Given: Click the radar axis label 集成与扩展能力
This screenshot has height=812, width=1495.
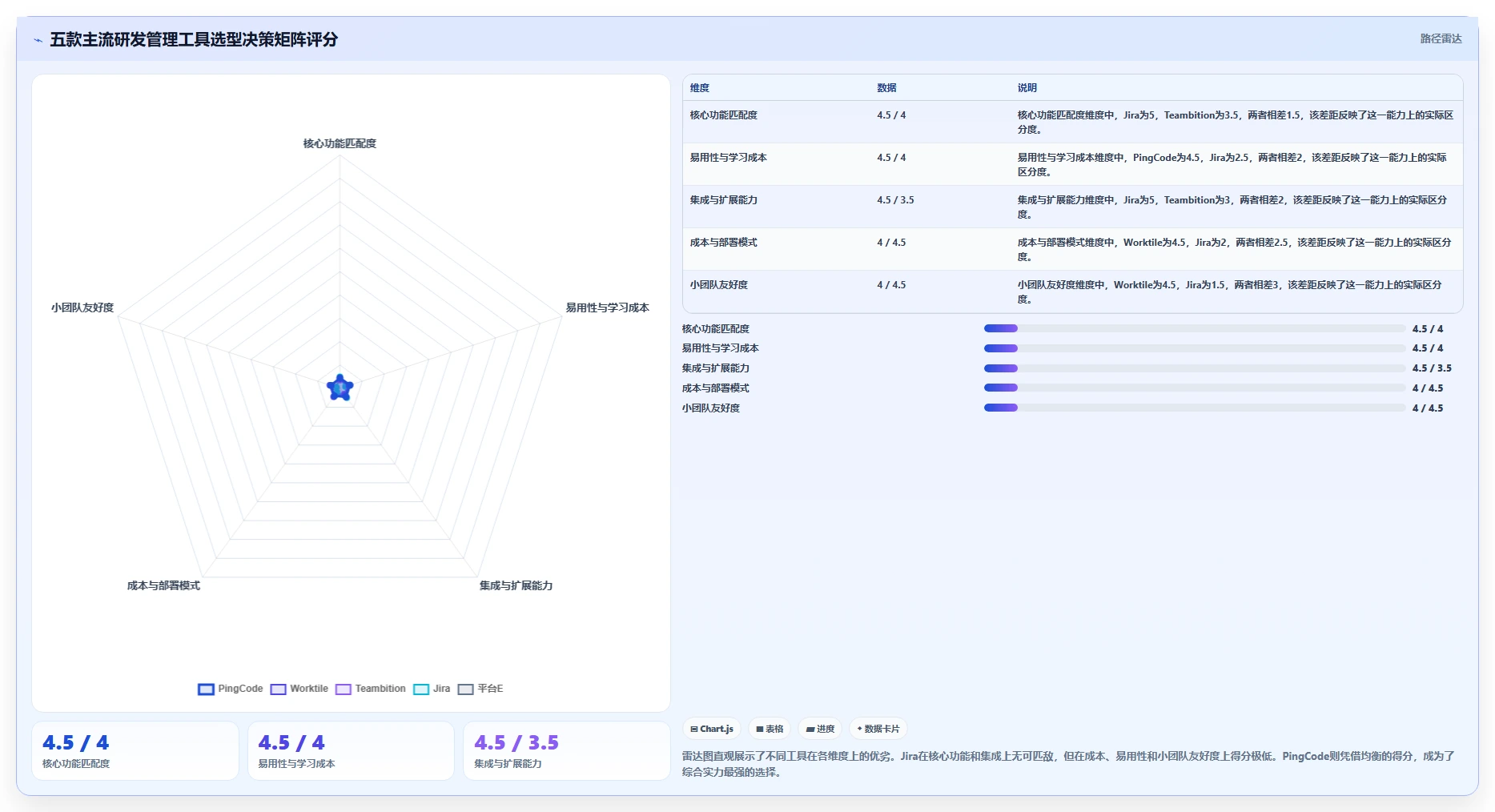Looking at the screenshot, I should pos(516,586).
